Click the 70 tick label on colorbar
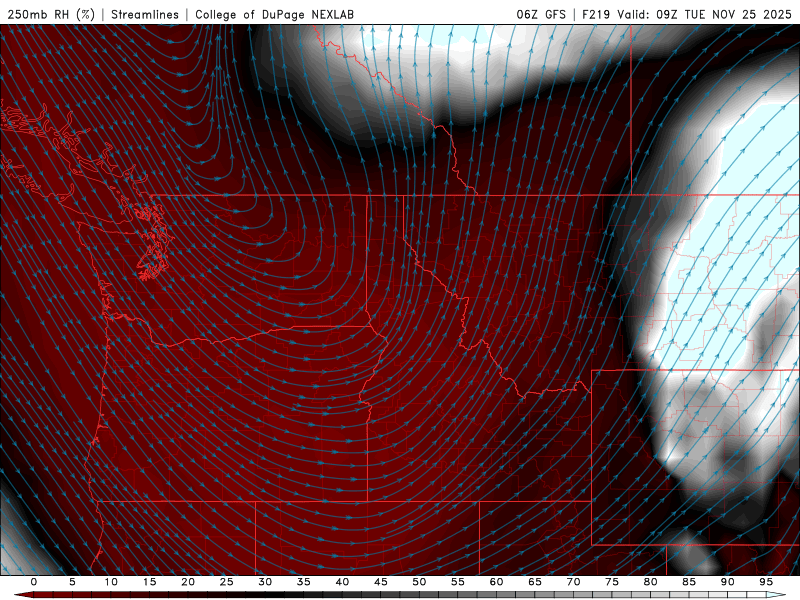This screenshot has height=600, width=800. (573, 582)
